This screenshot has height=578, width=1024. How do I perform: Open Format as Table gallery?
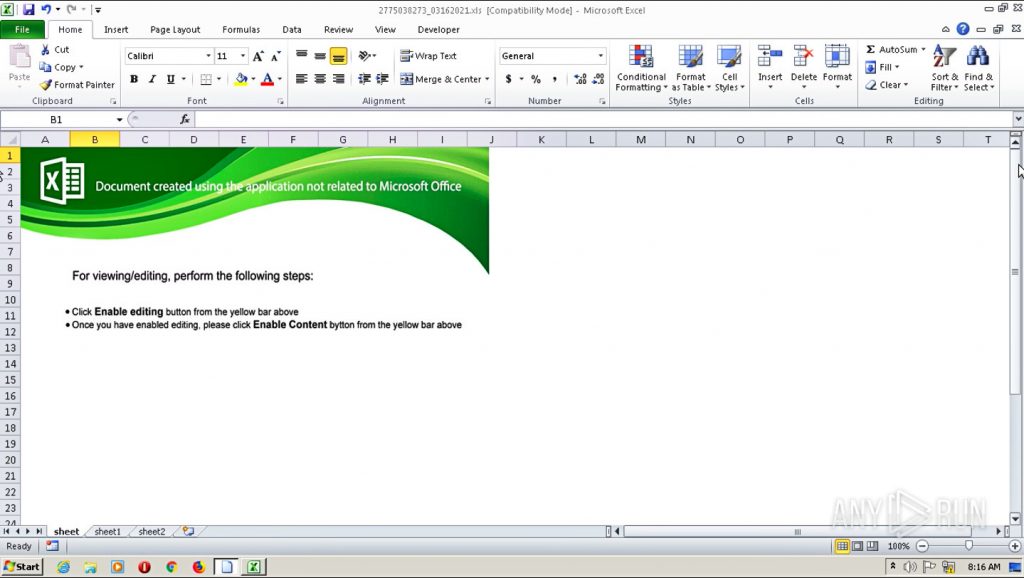[690, 57]
